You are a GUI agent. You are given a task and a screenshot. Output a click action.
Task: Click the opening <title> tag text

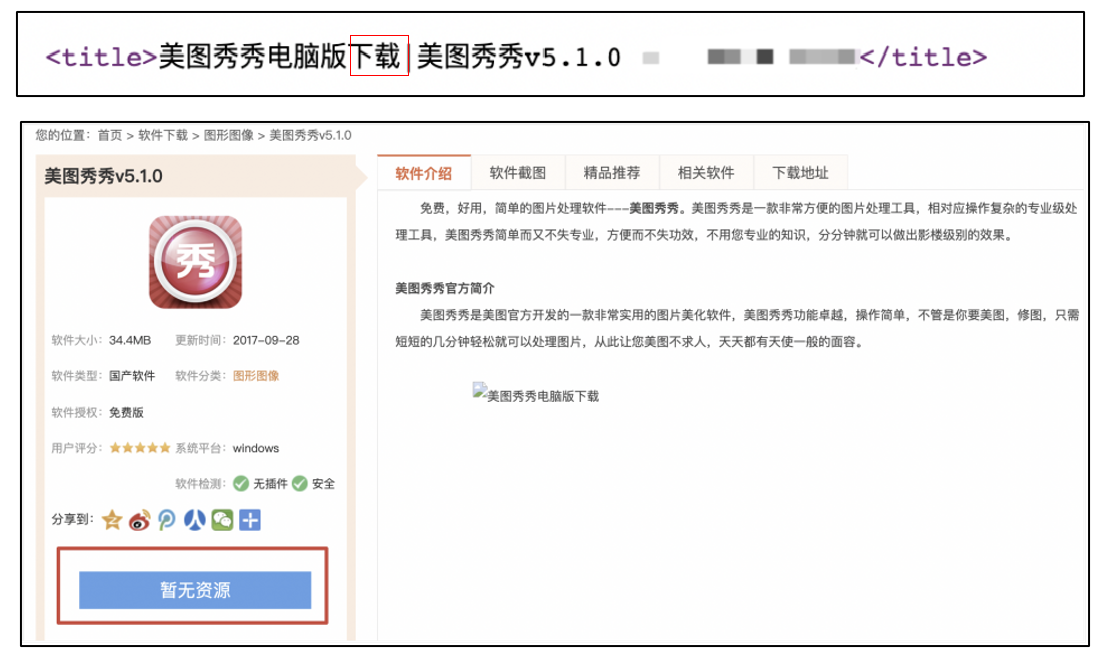tap(101, 57)
